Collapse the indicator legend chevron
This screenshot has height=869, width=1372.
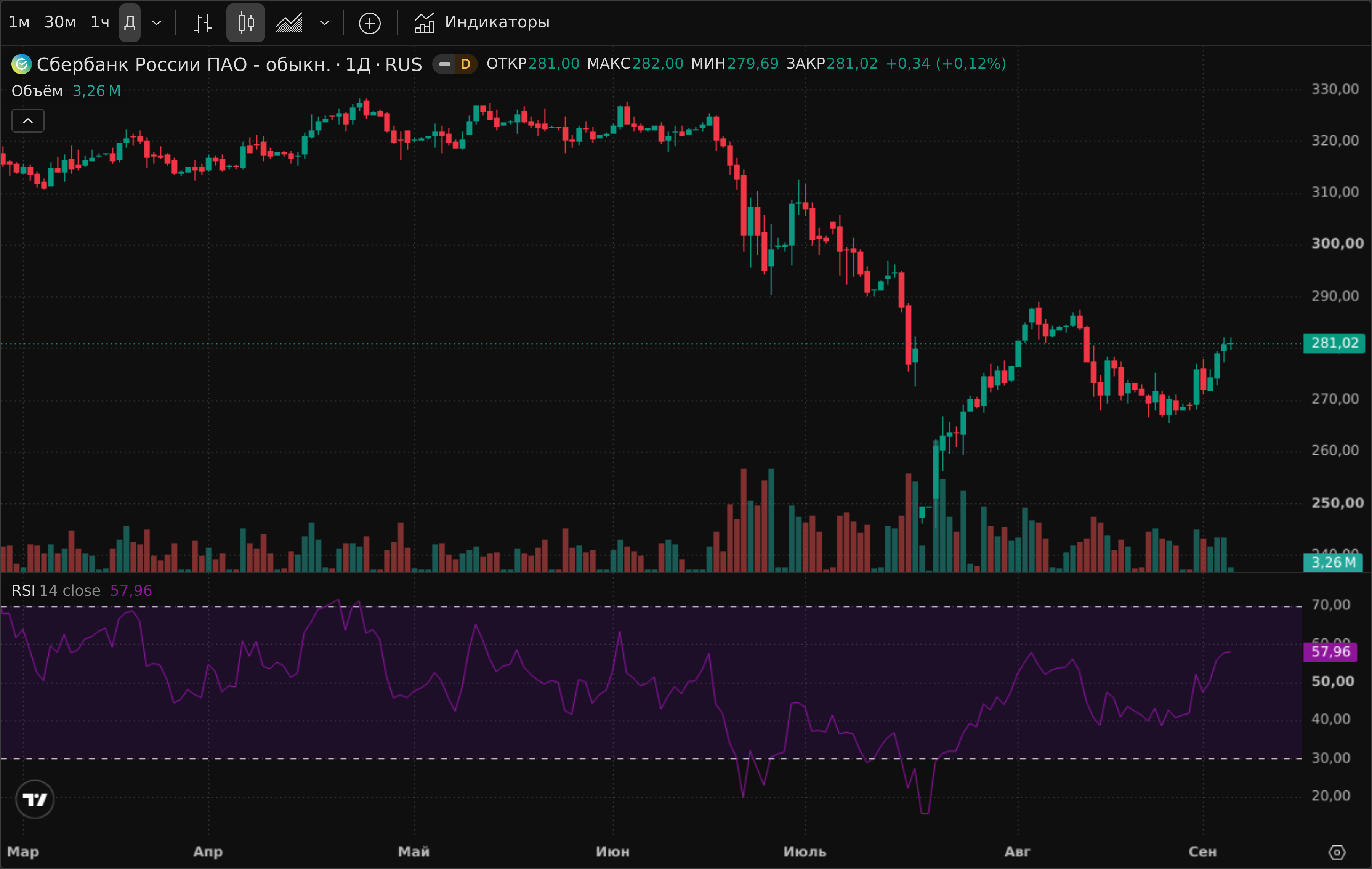click(x=28, y=121)
